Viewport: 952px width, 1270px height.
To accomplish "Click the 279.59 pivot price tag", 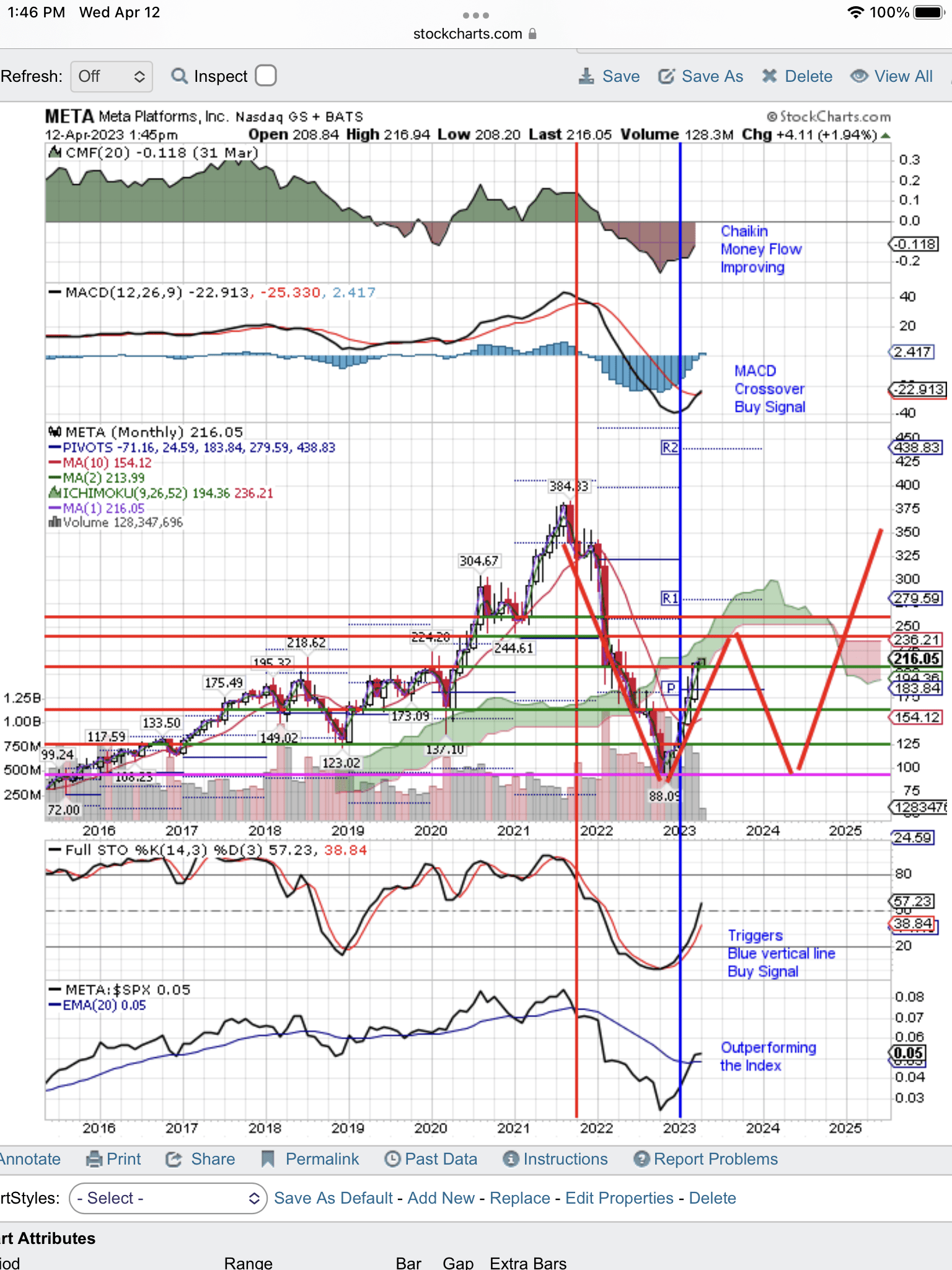I will (x=916, y=598).
